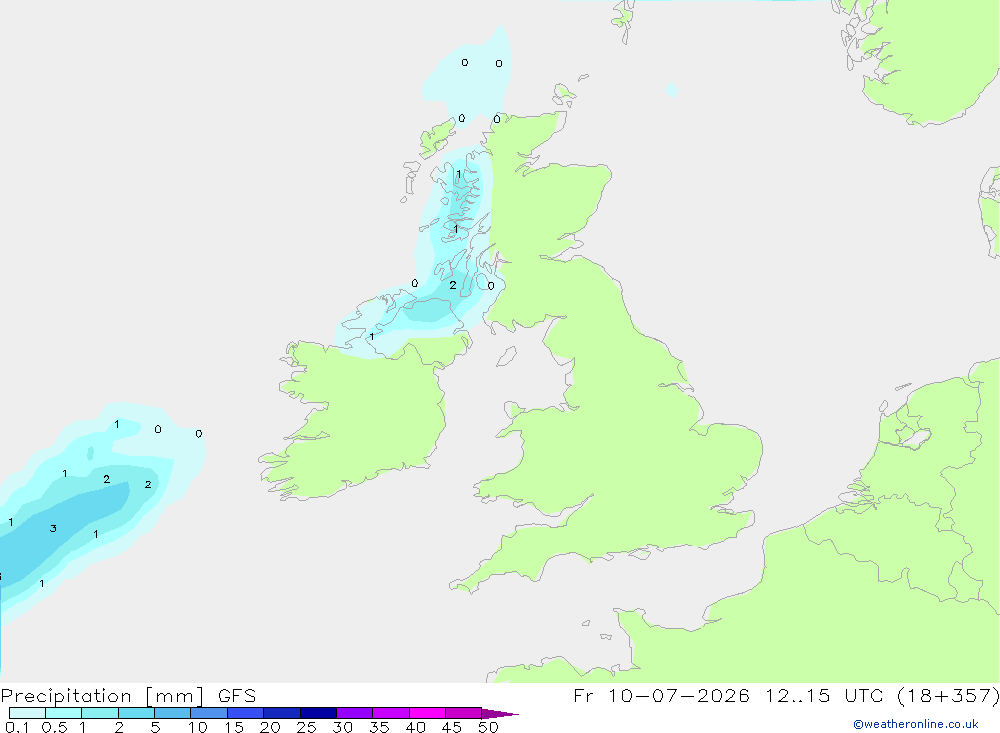1000x733 pixels.
Task: Click the '10' legend scale label
Action: point(197,727)
